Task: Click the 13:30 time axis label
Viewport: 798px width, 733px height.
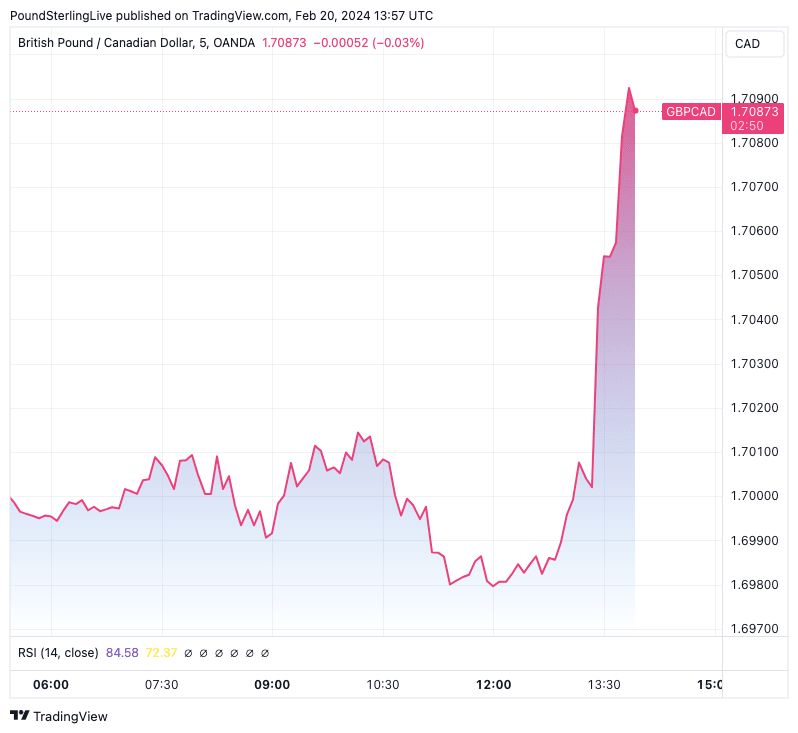Action: coord(604,685)
